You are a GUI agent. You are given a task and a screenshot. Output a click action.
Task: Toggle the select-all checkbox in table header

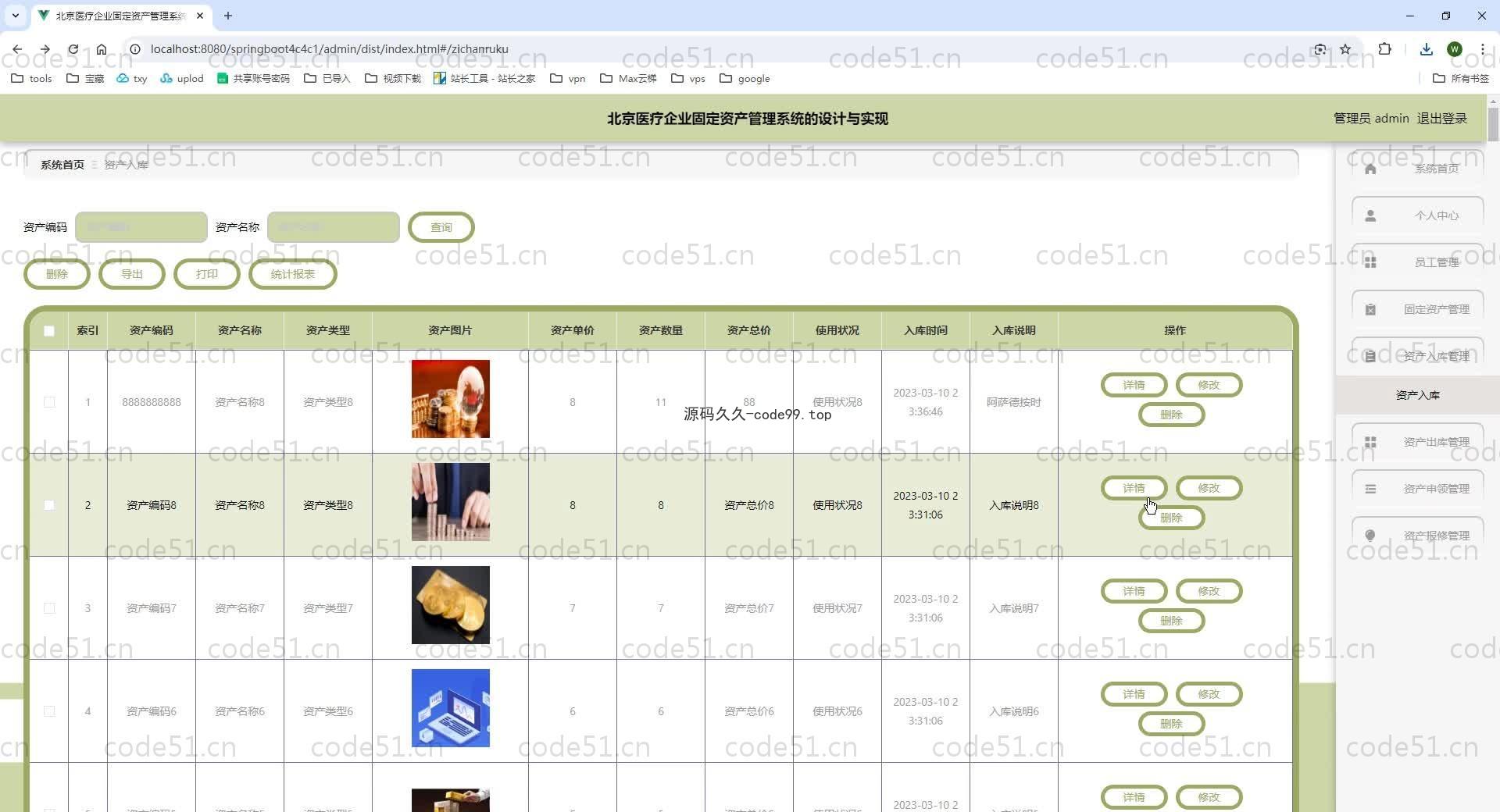tap(49, 331)
